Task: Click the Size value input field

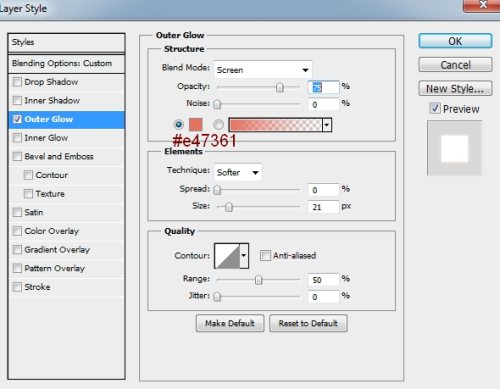Action: coord(323,207)
